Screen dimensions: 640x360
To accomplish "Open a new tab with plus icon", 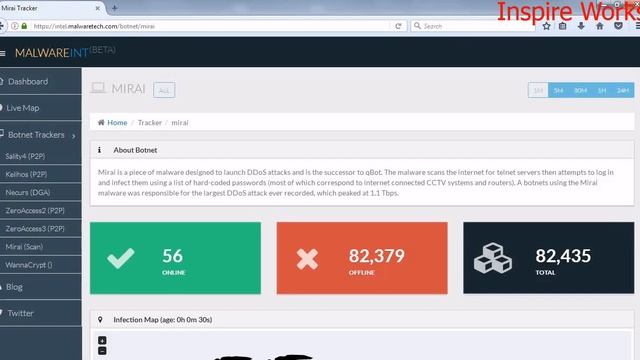I will [115, 8].
